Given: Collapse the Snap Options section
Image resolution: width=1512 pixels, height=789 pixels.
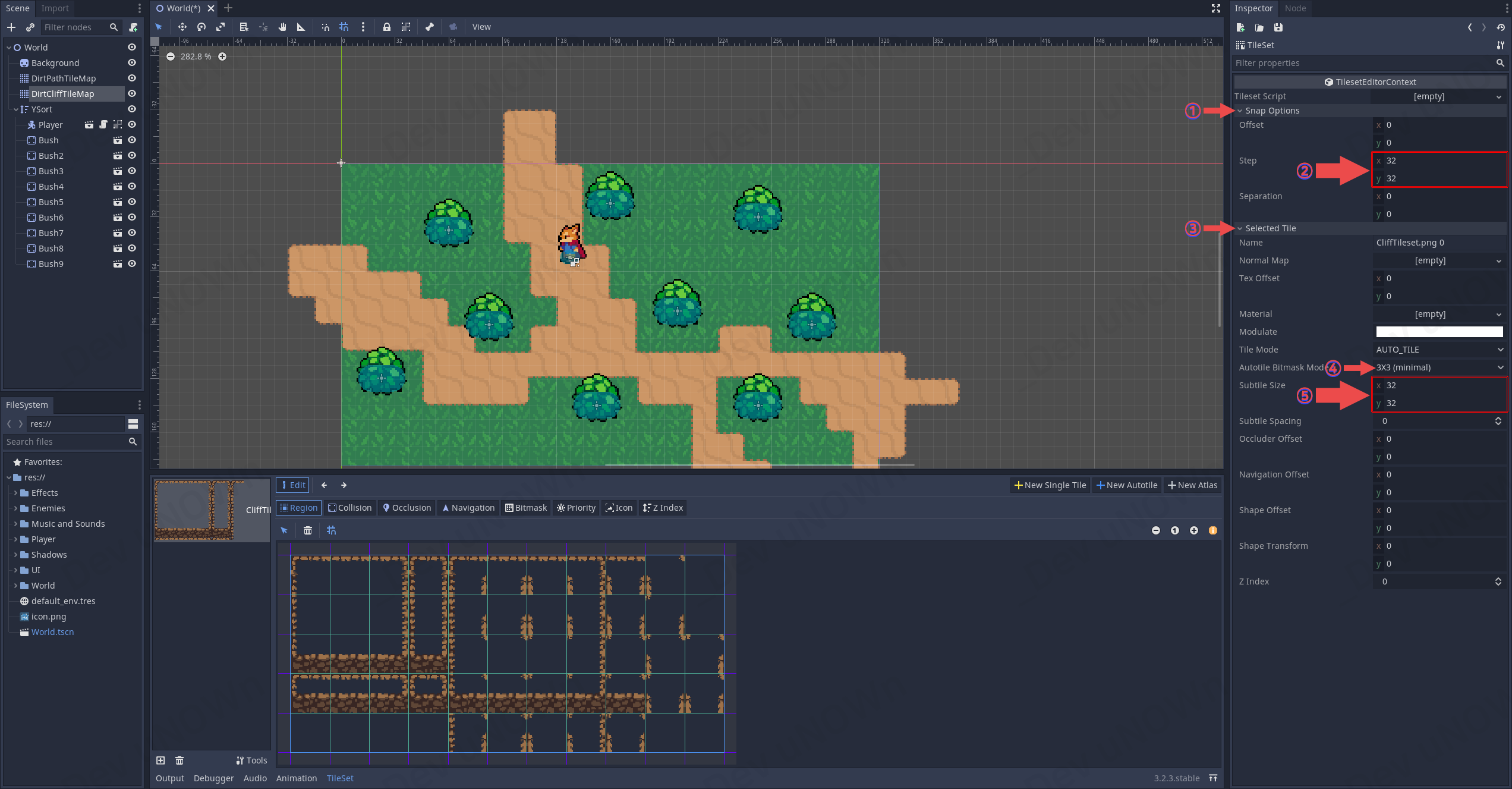Looking at the screenshot, I should [1272, 111].
